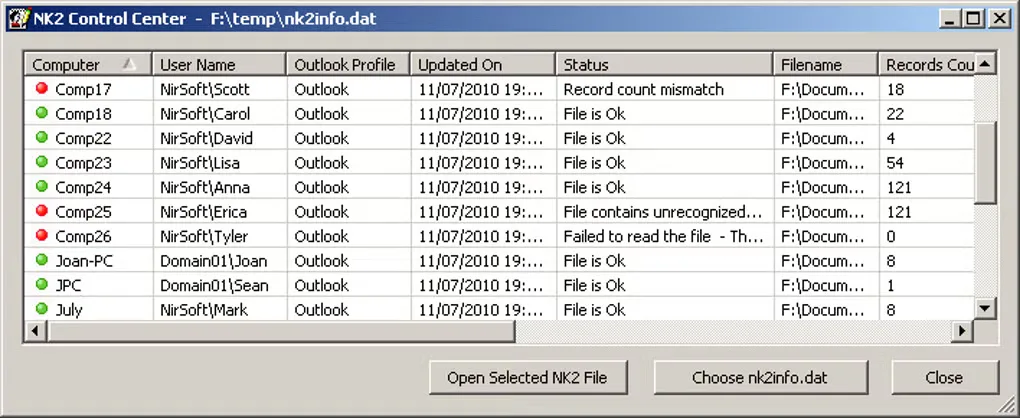Maximize the NK2 Control Center window
Image resolution: width=1020 pixels, height=418 pixels.
[973, 19]
